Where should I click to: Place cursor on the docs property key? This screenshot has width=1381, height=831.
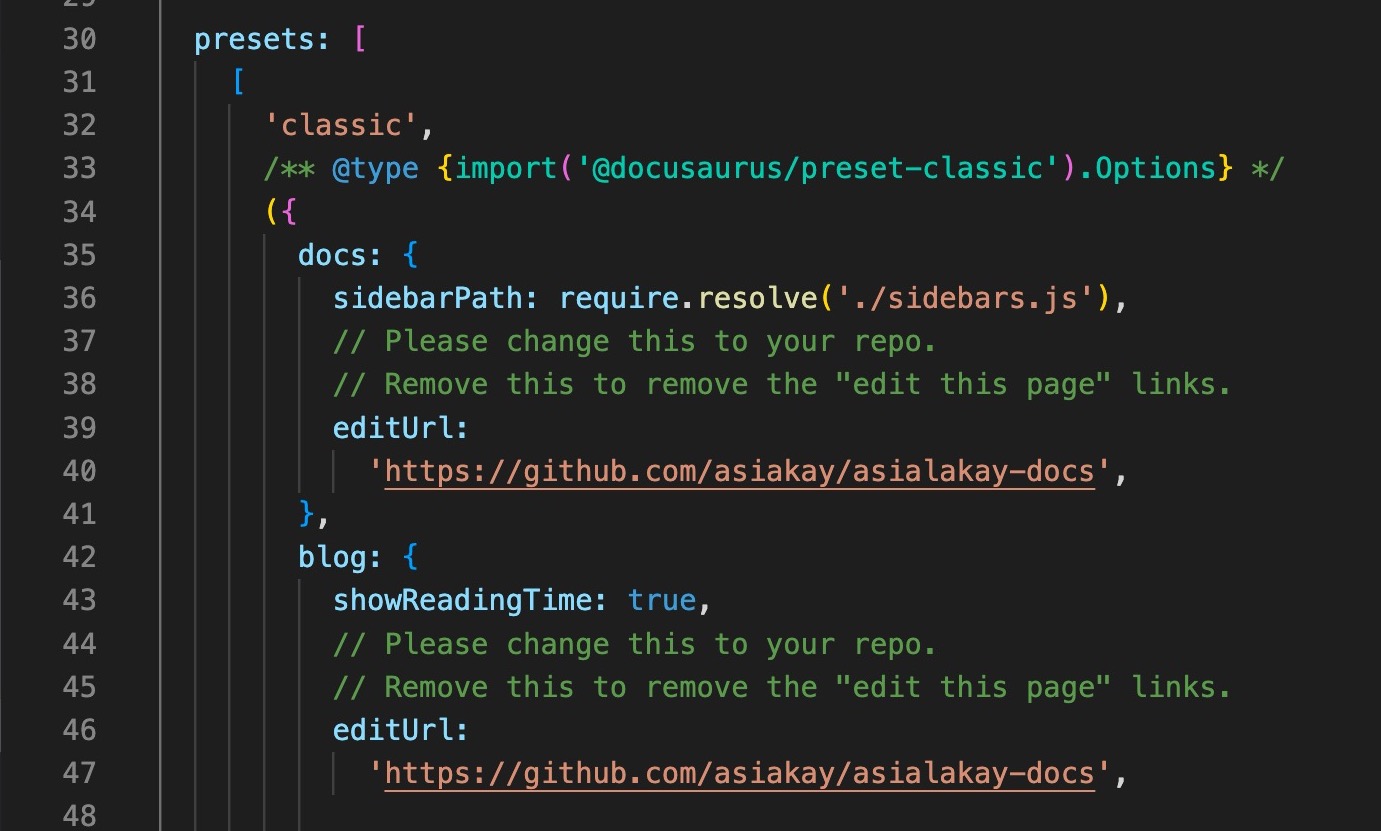[332, 255]
